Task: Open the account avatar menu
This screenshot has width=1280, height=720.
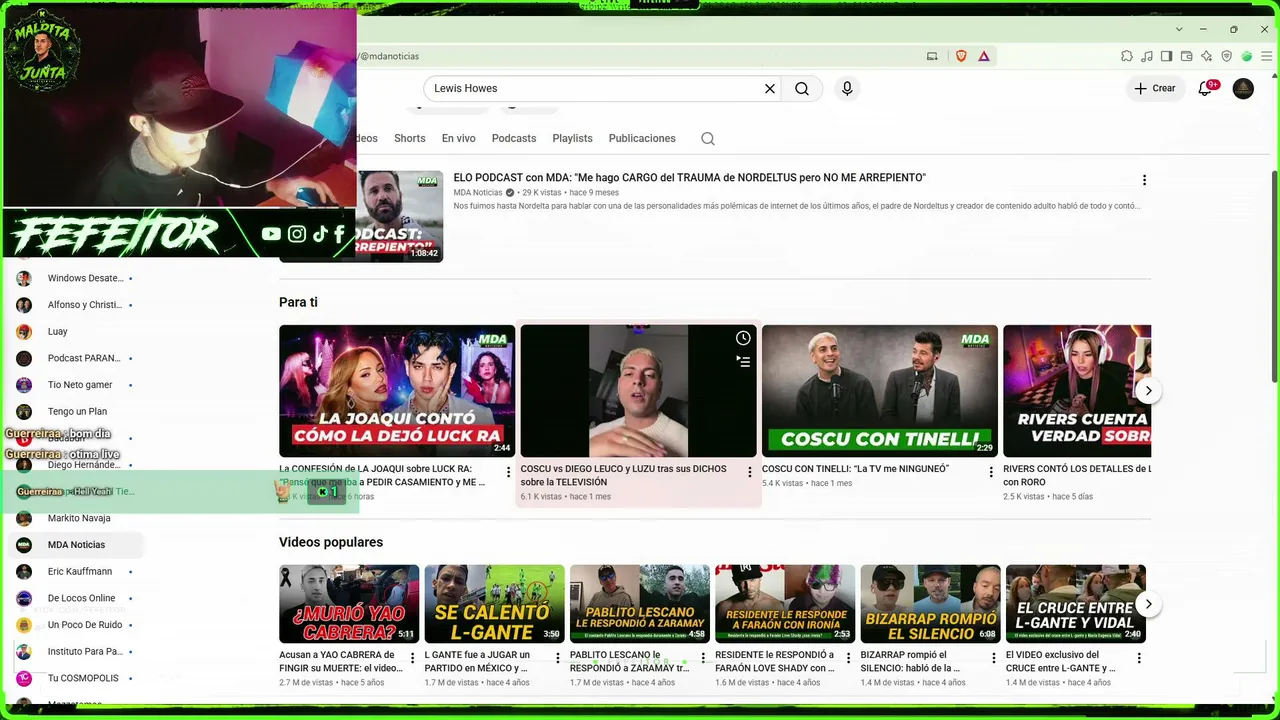Action: pos(1243,89)
